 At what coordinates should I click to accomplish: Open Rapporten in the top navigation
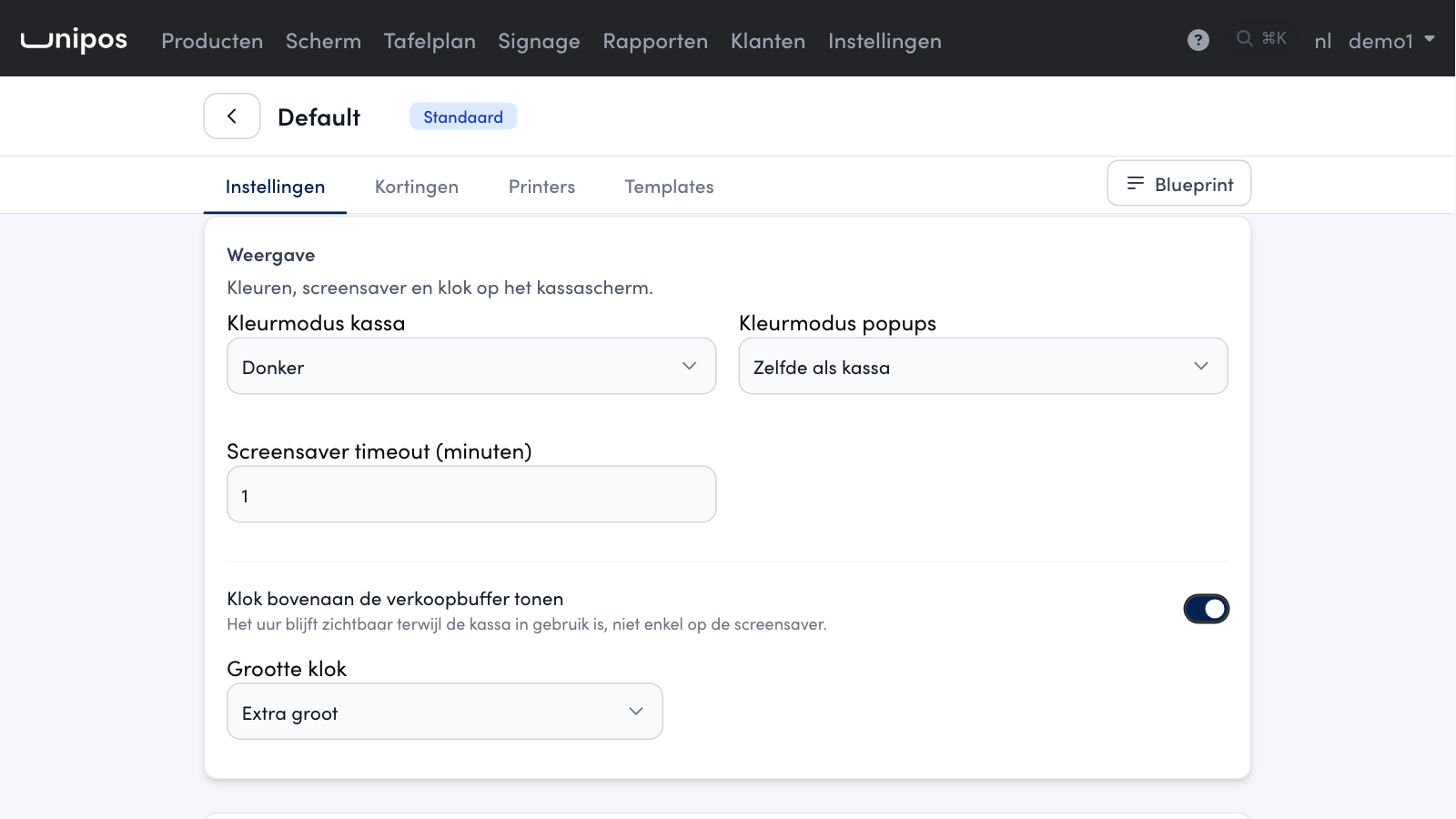tap(655, 41)
